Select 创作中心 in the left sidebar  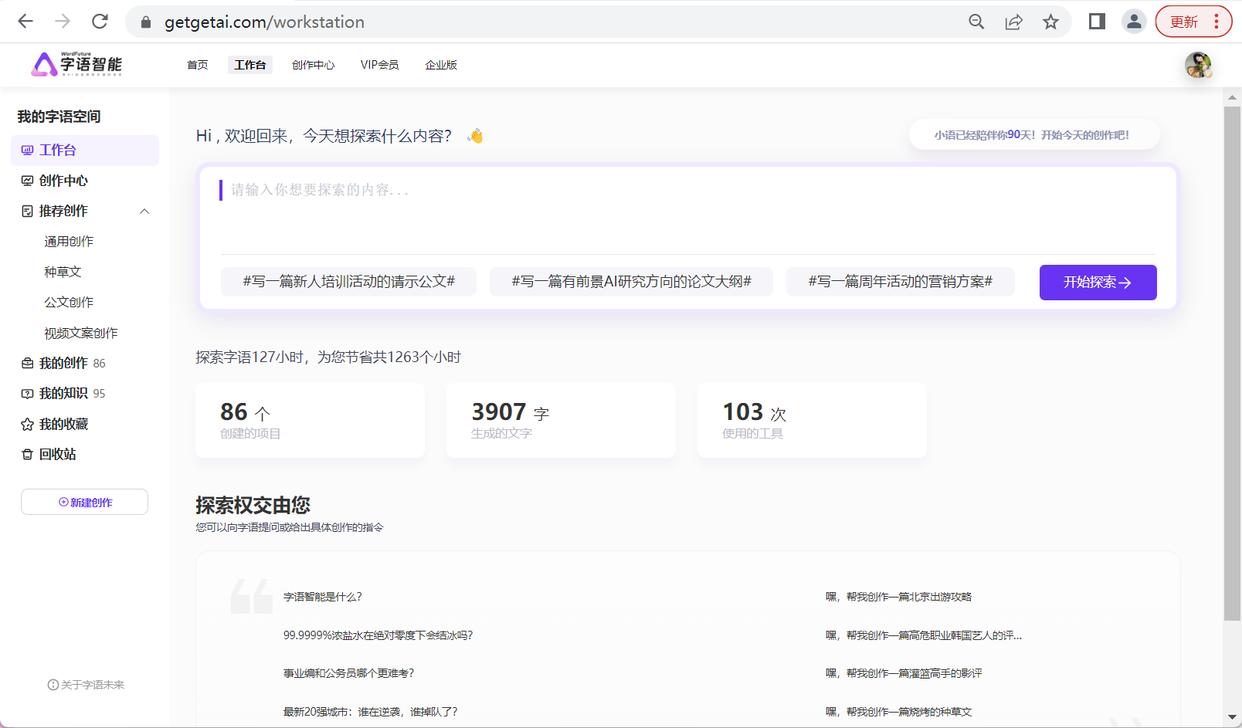[62, 180]
